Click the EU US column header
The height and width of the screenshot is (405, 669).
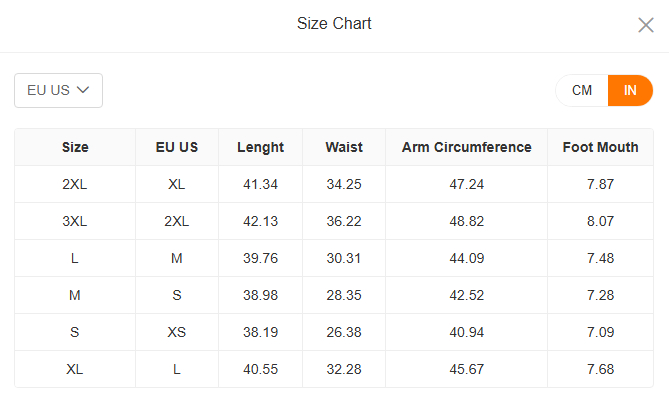point(177,147)
